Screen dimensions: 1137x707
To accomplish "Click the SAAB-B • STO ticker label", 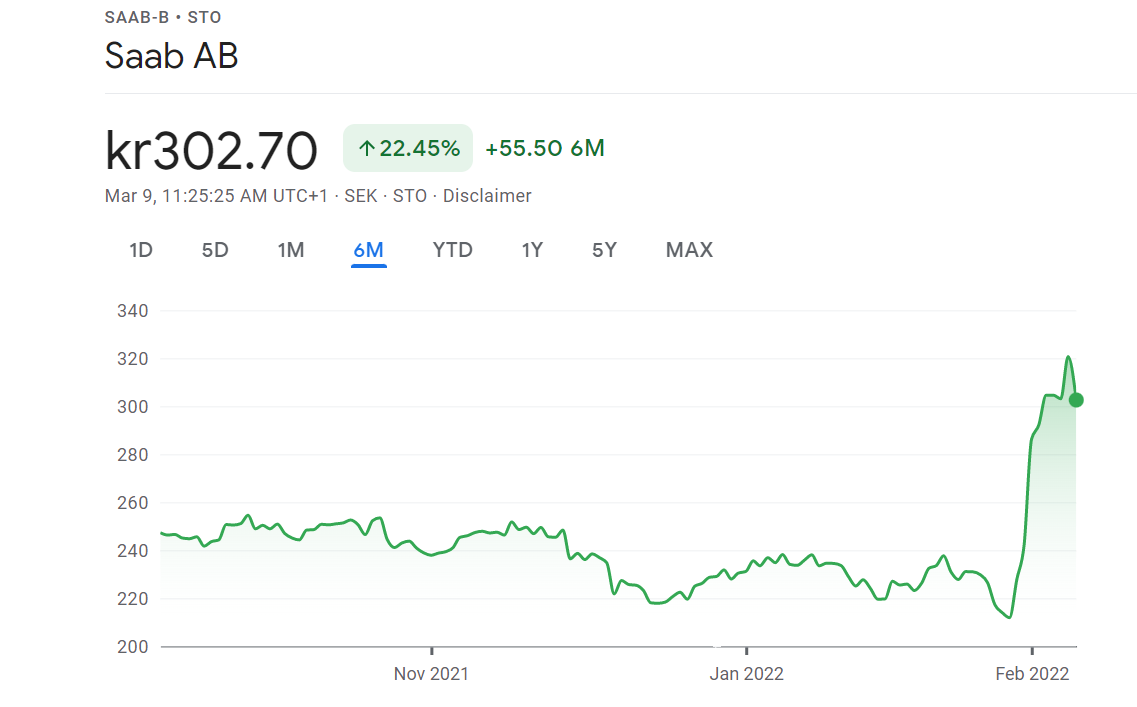I will tap(163, 17).
